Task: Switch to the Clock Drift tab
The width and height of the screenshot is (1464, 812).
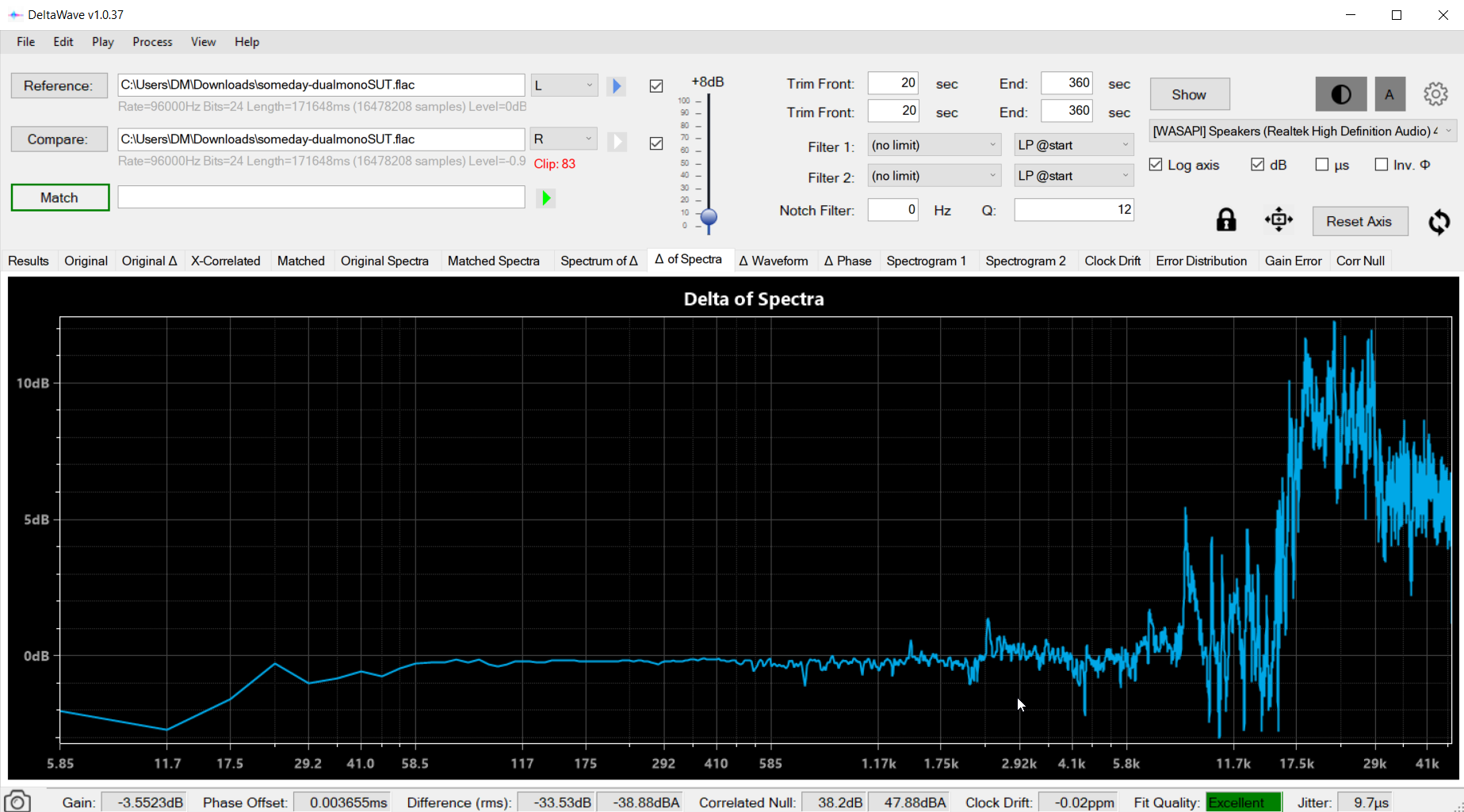Action: [x=1112, y=261]
